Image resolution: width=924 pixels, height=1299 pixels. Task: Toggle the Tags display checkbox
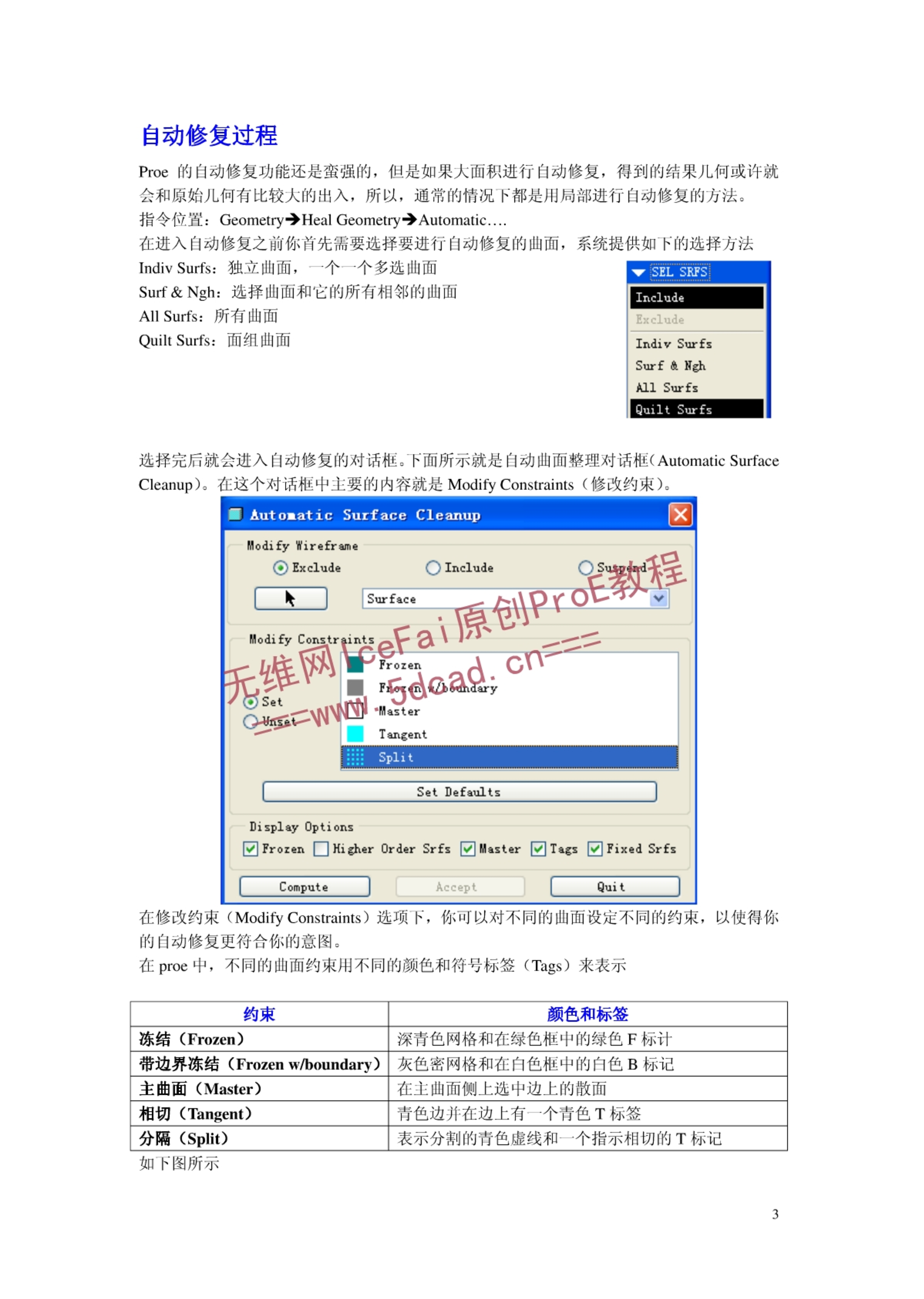click(x=538, y=848)
